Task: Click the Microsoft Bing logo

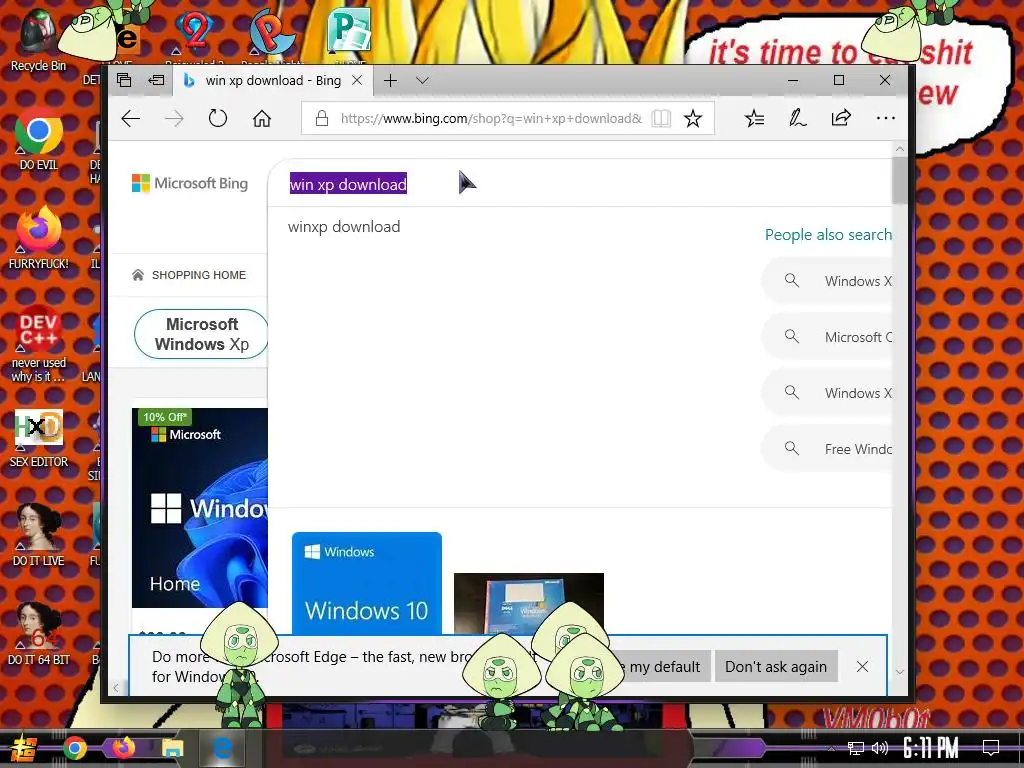Action: 190,184
